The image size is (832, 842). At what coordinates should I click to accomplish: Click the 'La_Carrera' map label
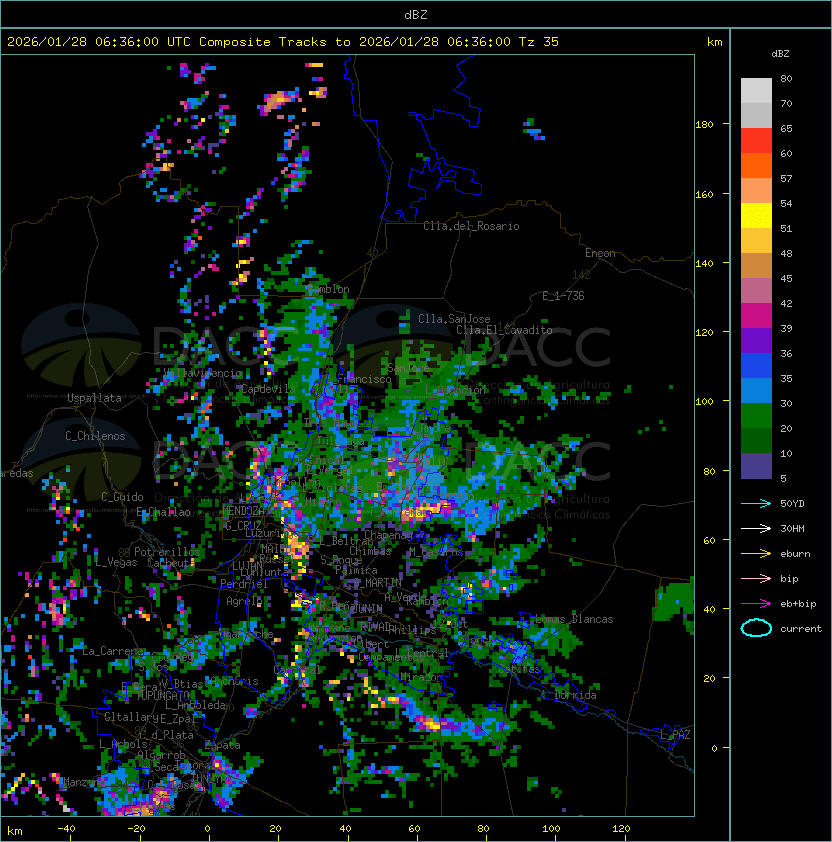point(113,651)
